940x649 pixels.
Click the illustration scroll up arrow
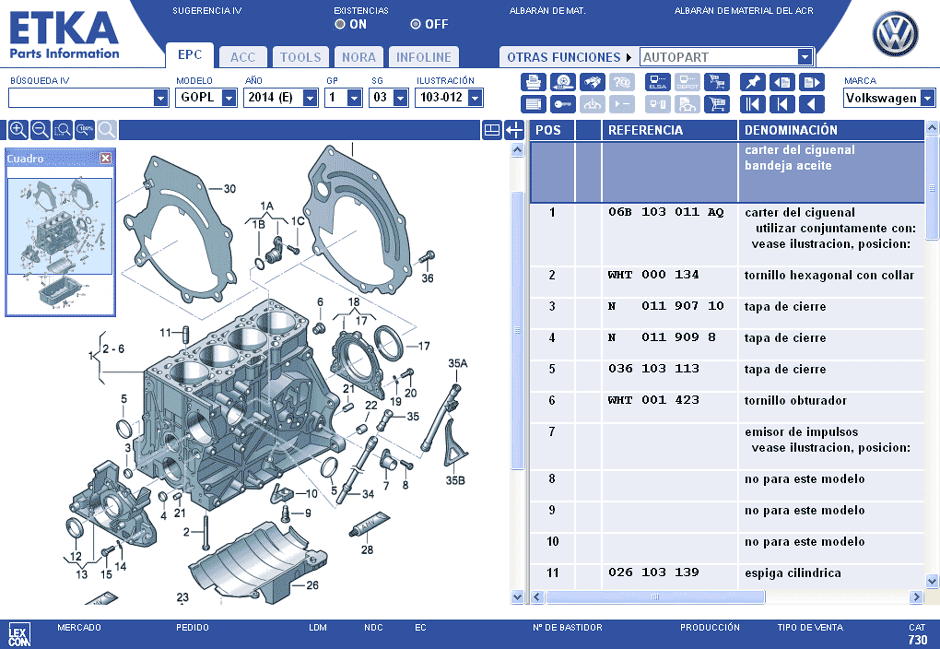(x=517, y=150)
